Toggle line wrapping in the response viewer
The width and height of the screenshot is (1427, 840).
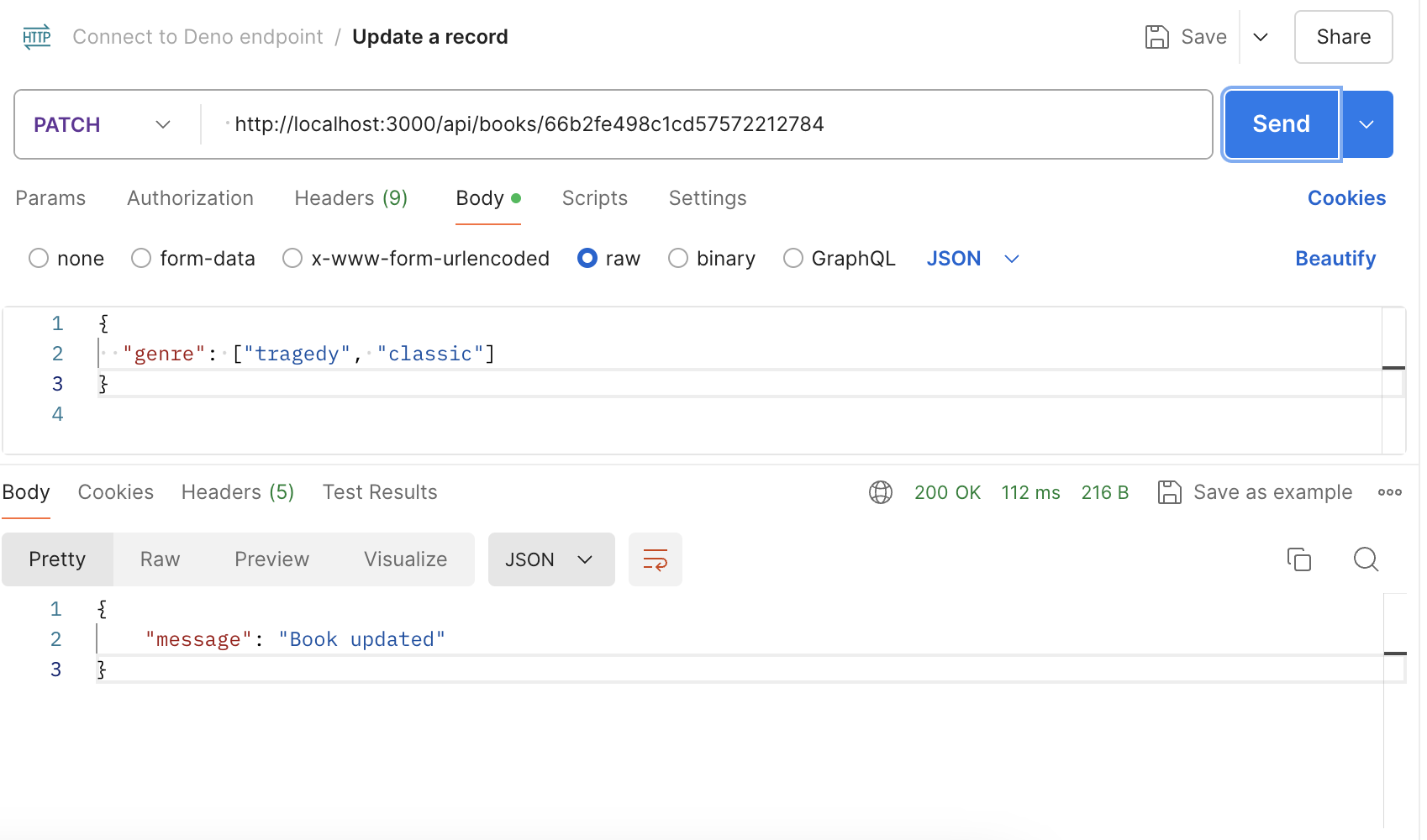point(656,559)
